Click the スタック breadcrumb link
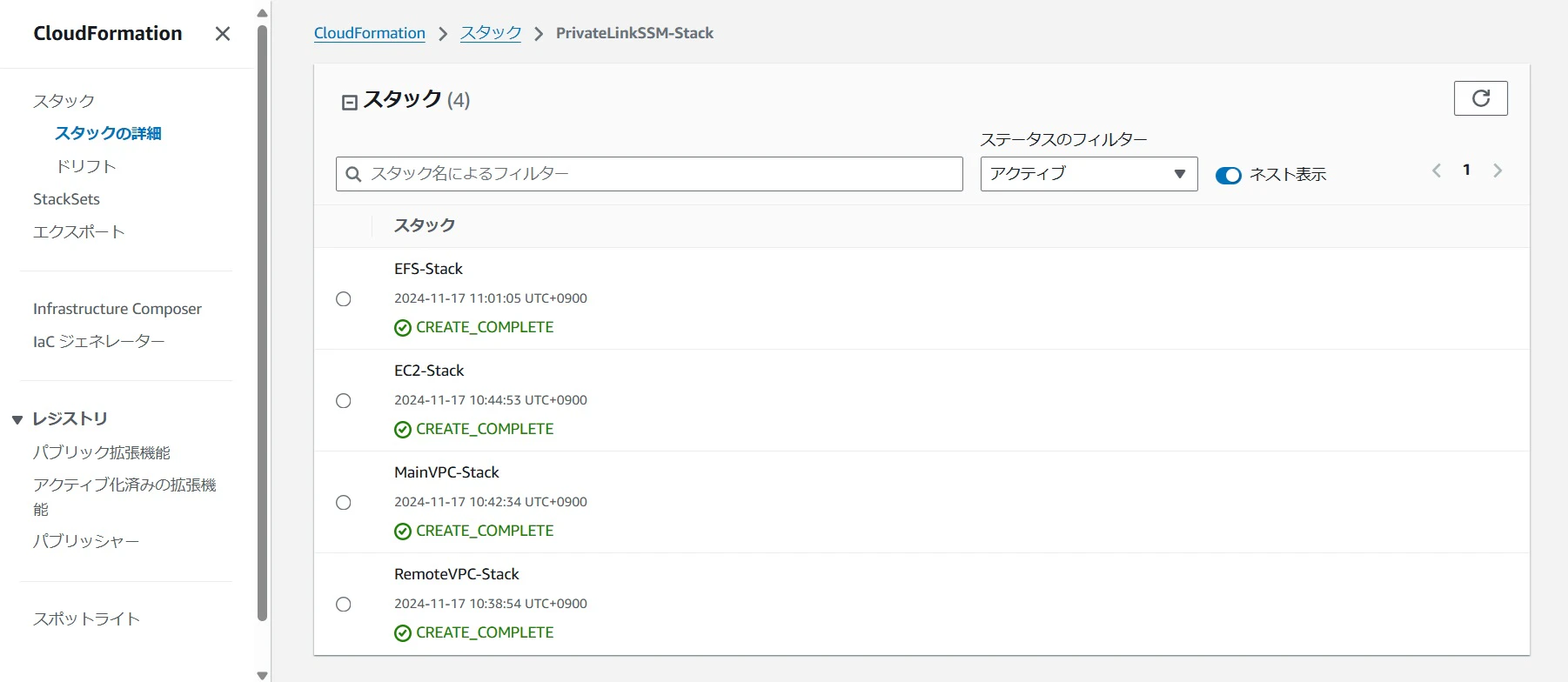Image resolution: width=1568 pixels, height=682 pixels. 491,33
